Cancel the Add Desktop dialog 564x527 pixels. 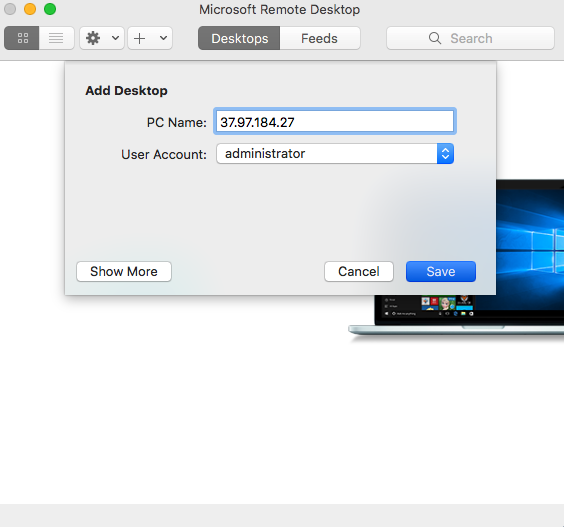click(x=359, y=272)
